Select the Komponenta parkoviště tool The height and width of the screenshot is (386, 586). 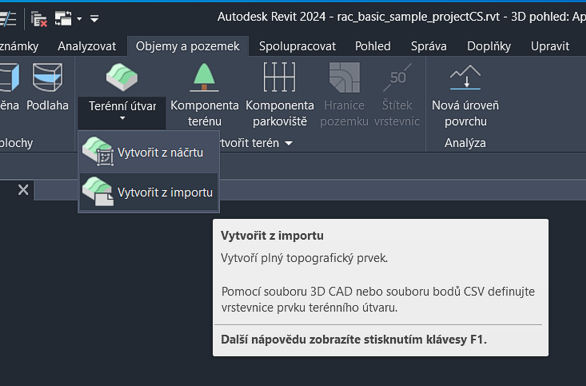click(280, 95)
